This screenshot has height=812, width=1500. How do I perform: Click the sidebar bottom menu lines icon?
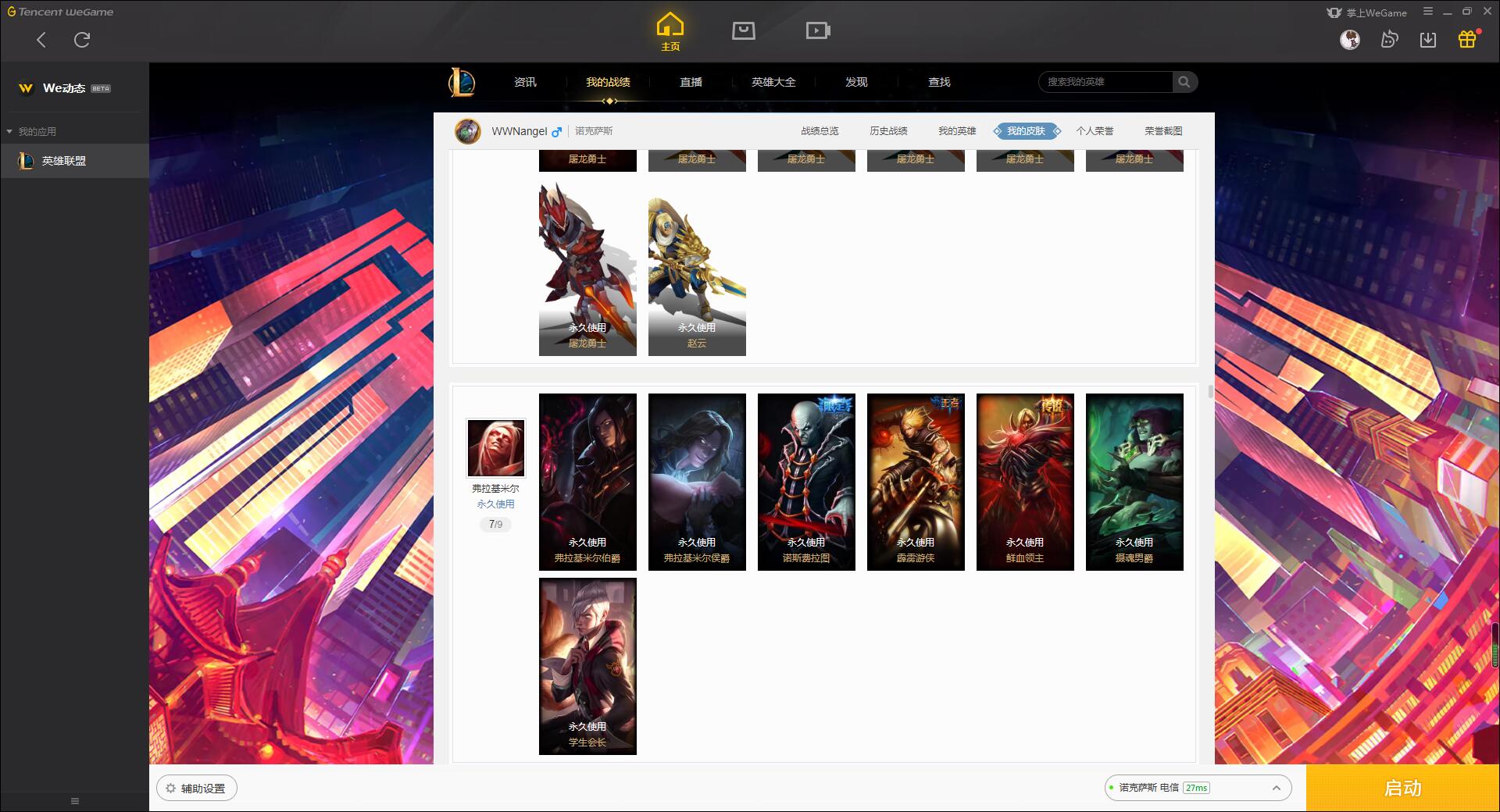75,801
